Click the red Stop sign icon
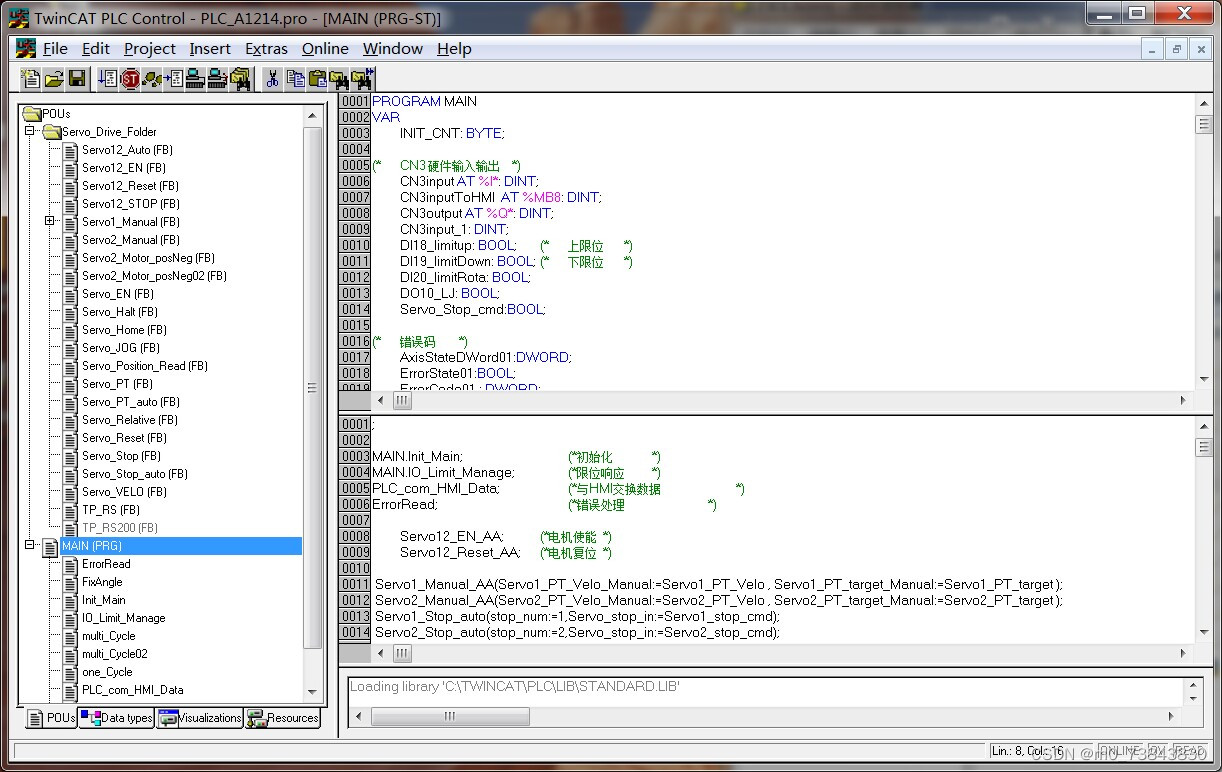Screen dimensions: 1222x772 (130, 79)
